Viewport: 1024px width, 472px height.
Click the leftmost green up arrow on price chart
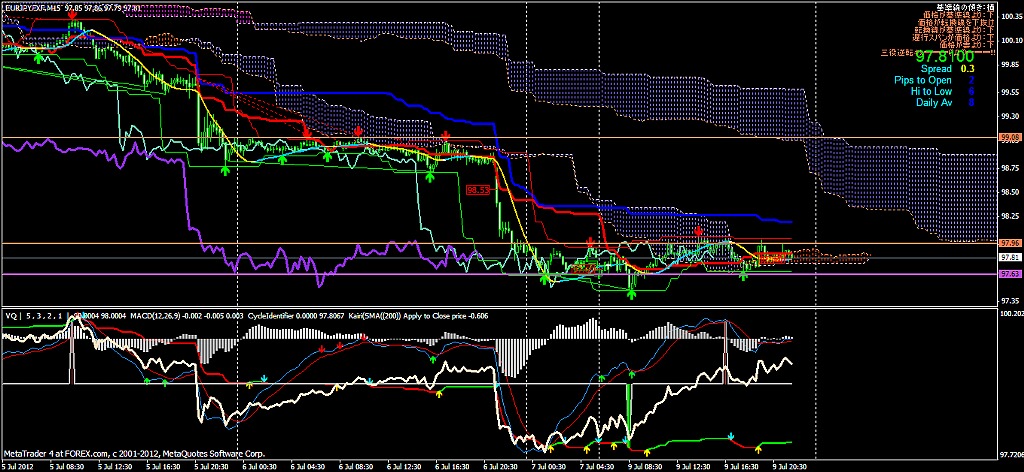[x=37, y=58]
